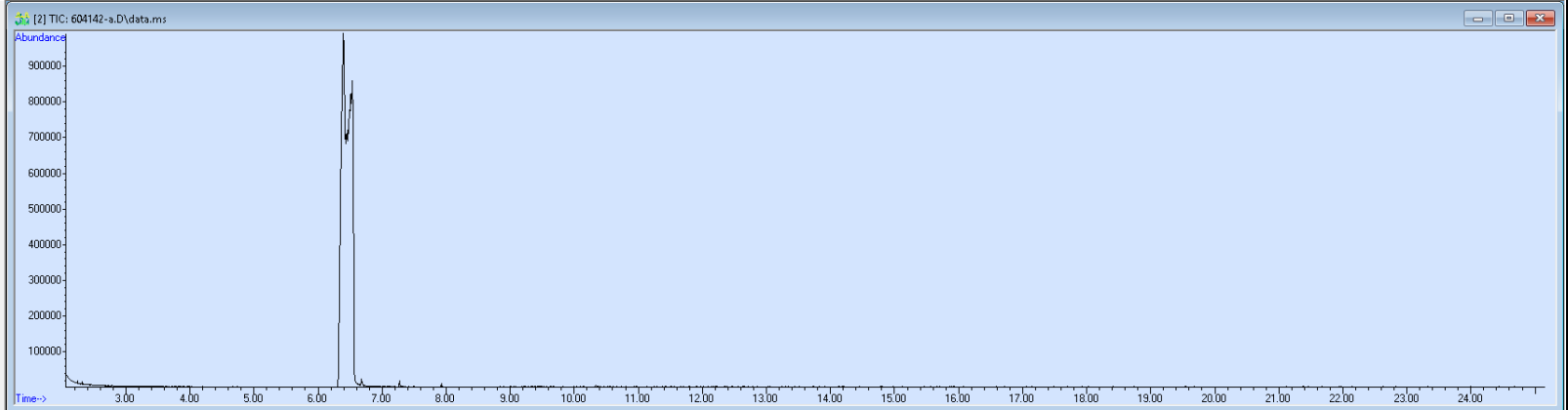1568x410 pixels.
Task: Click the 10.00 time axis label
Action: [573, 398]
